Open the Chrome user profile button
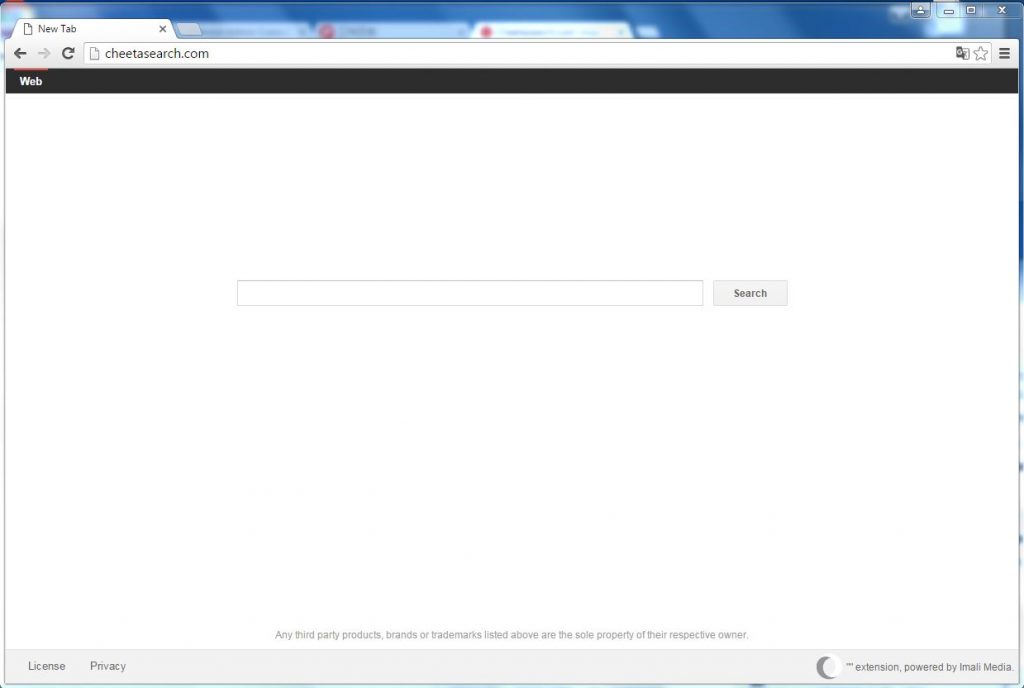The image size is (1024, 688). 920,10
